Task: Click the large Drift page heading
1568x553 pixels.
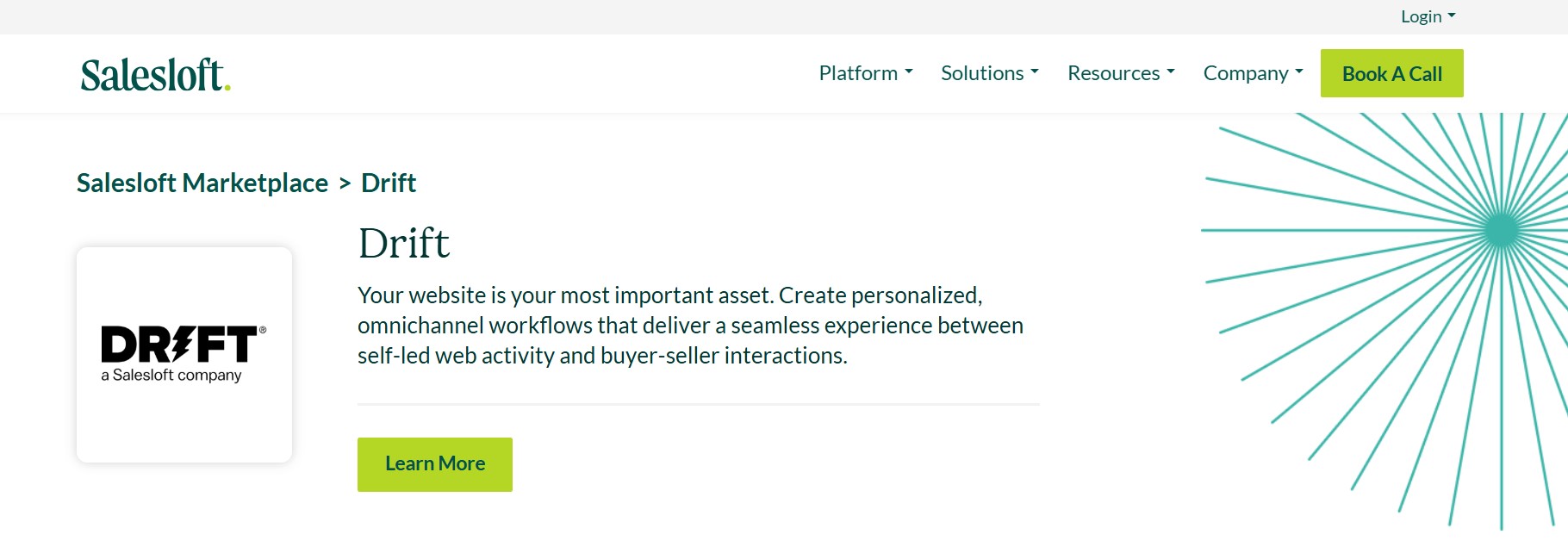Action: click(x=404, y=244)
